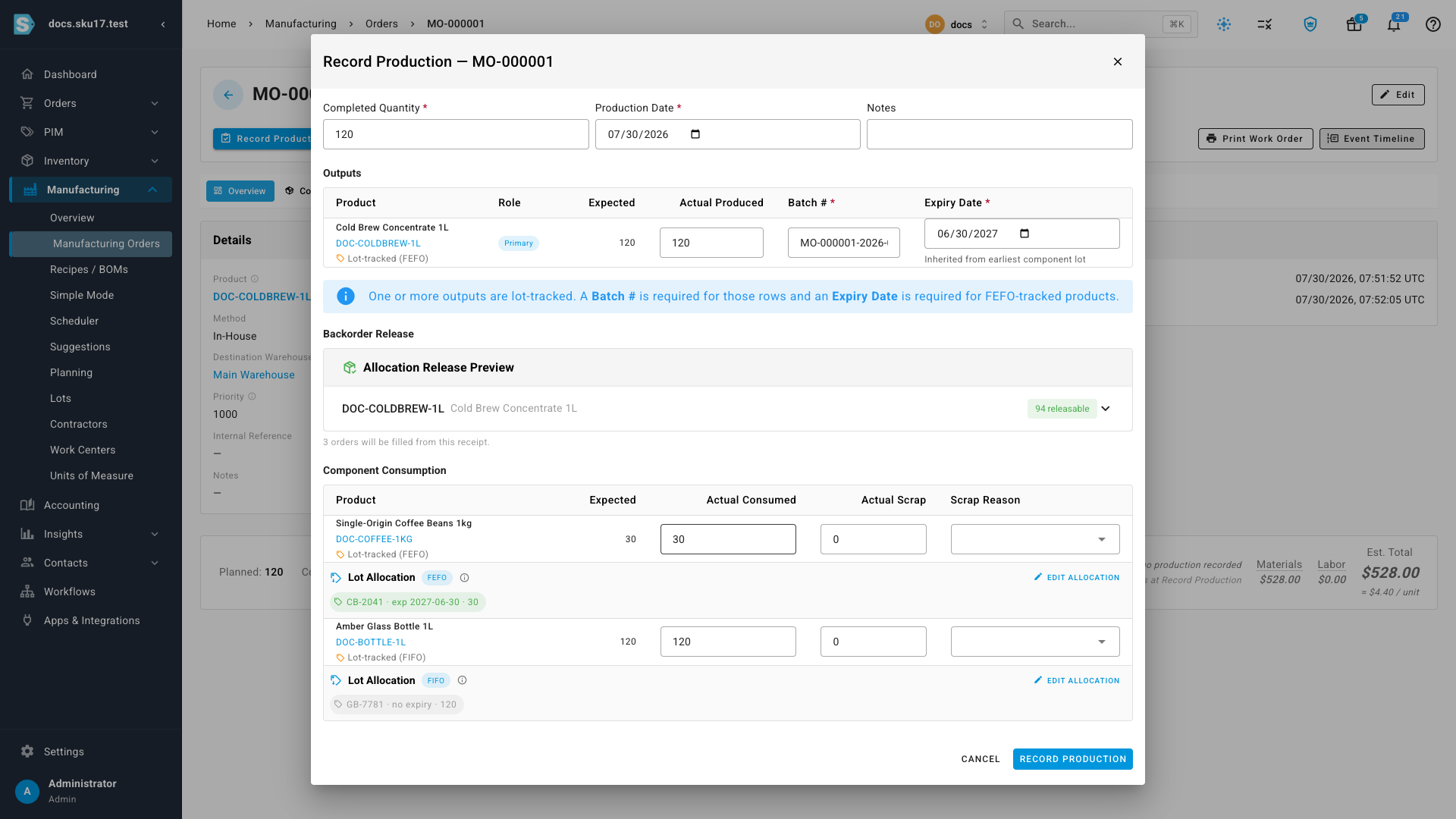Screen dimensions: 1456x819
Task: Collapse the sidebar with chevron
Action: coord(163,24)
